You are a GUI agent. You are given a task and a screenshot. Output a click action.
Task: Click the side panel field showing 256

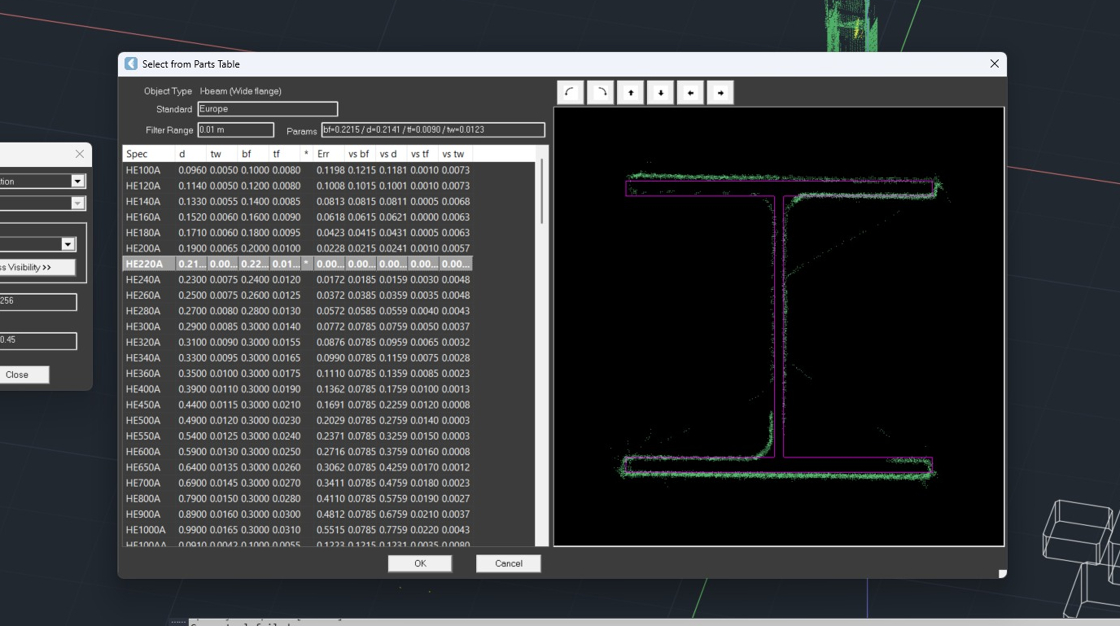36,302
